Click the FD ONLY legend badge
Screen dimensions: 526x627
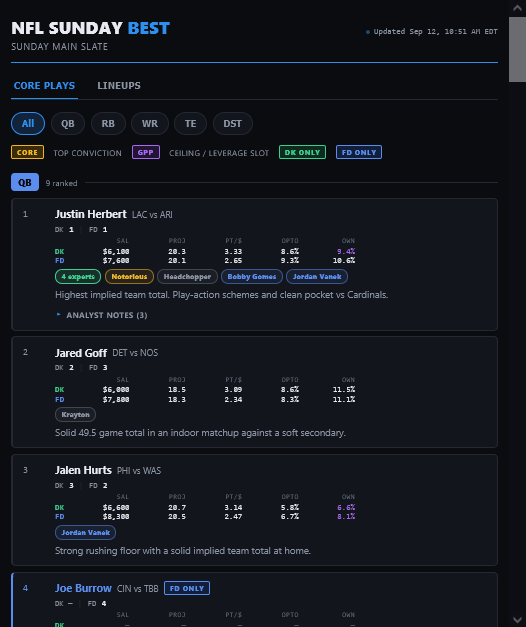pyautogui.click(x=359, y=152)
